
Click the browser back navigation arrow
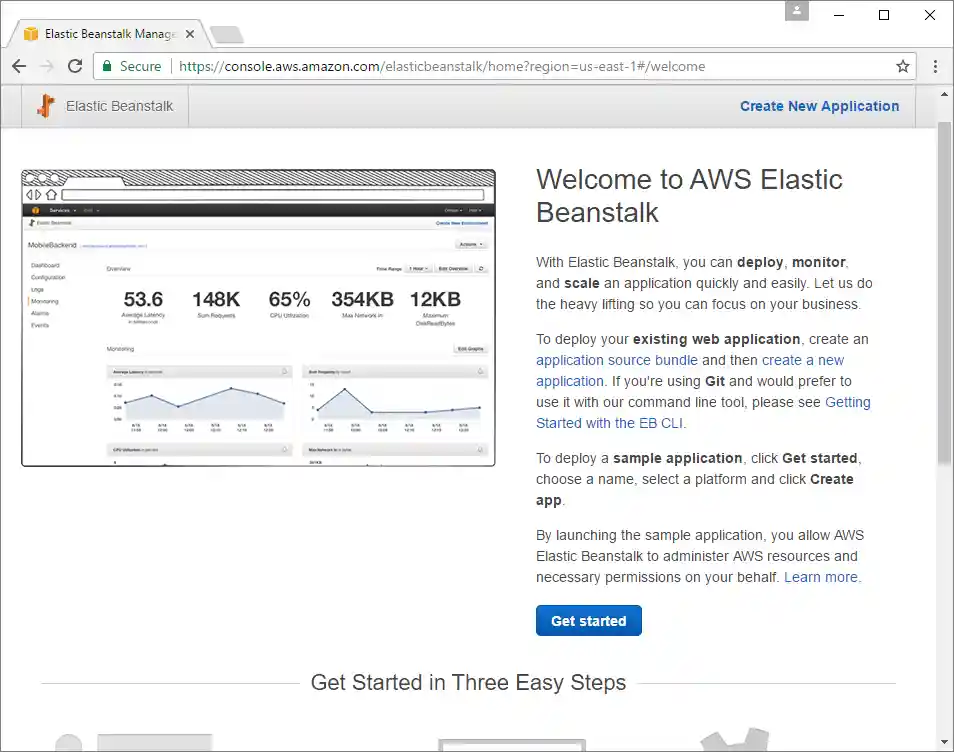[19, 66]
